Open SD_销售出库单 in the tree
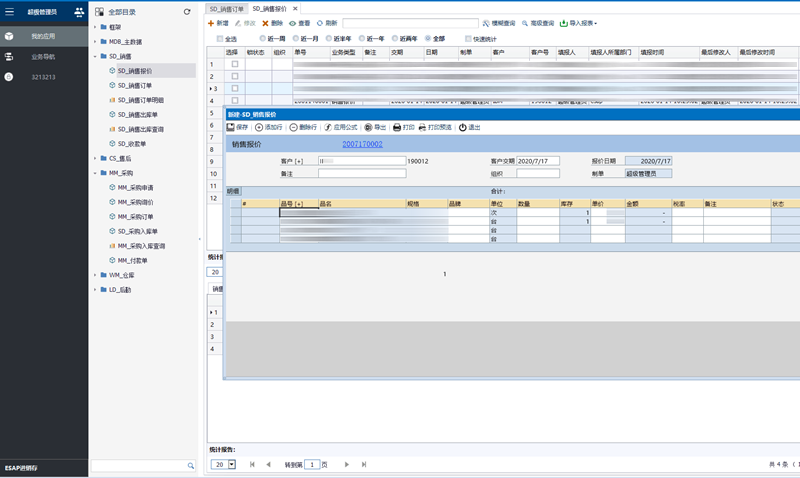800x478 pixels. click(138, 115)
